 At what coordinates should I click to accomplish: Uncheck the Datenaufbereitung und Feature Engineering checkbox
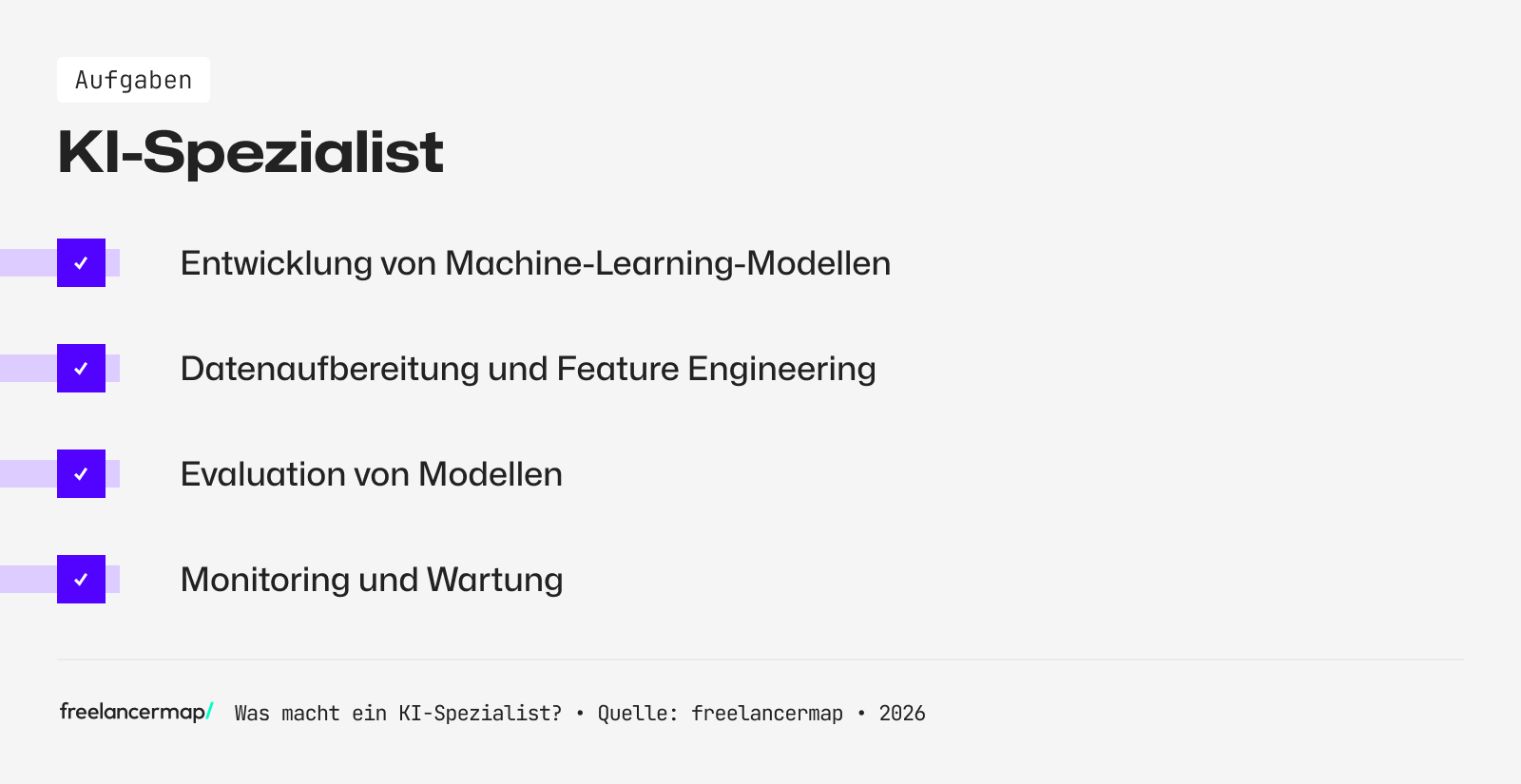[81, 369]
